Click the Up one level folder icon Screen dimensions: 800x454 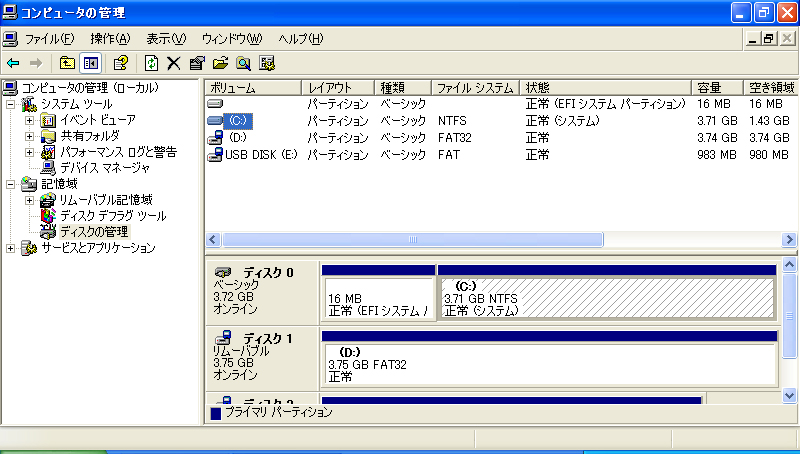coord(68,63)
